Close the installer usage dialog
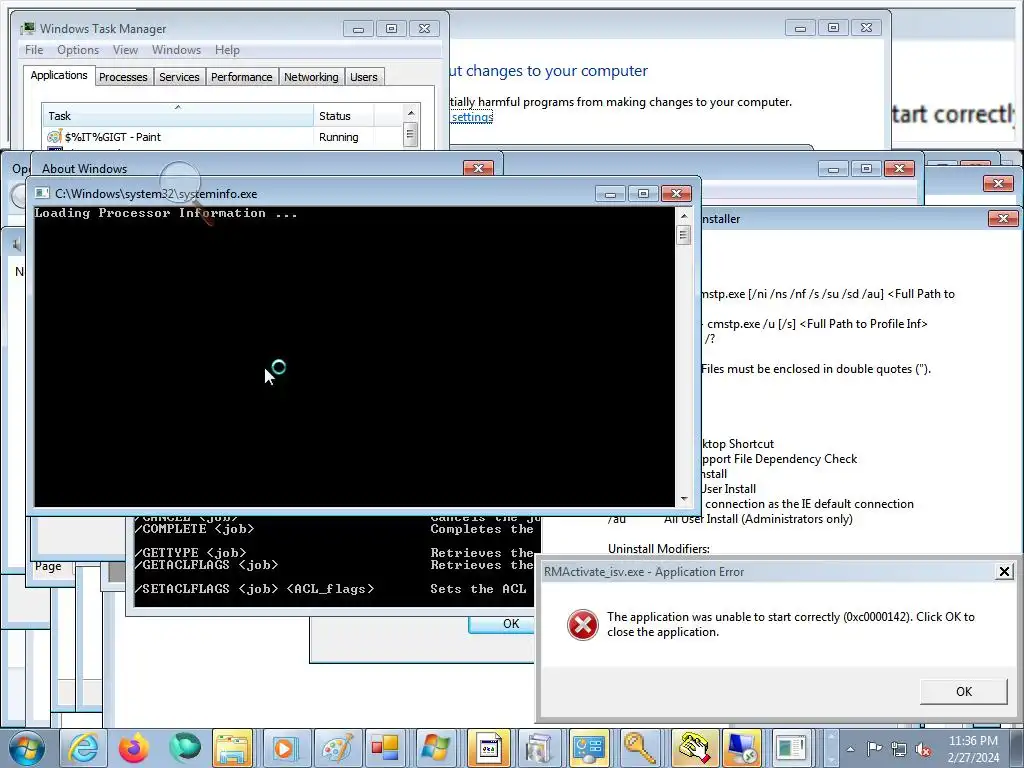 1003,218
